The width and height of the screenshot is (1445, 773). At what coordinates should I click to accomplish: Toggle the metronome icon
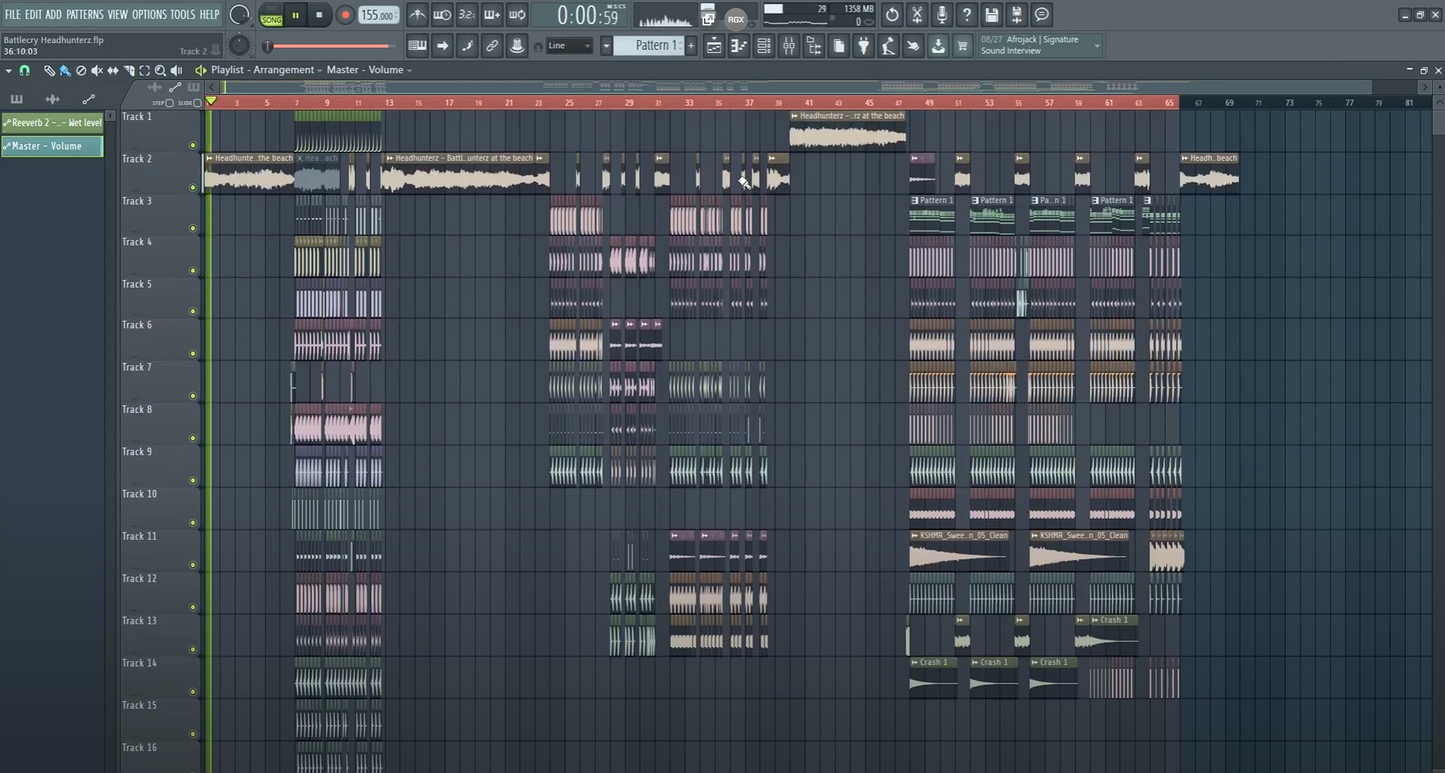pos(417,15)
